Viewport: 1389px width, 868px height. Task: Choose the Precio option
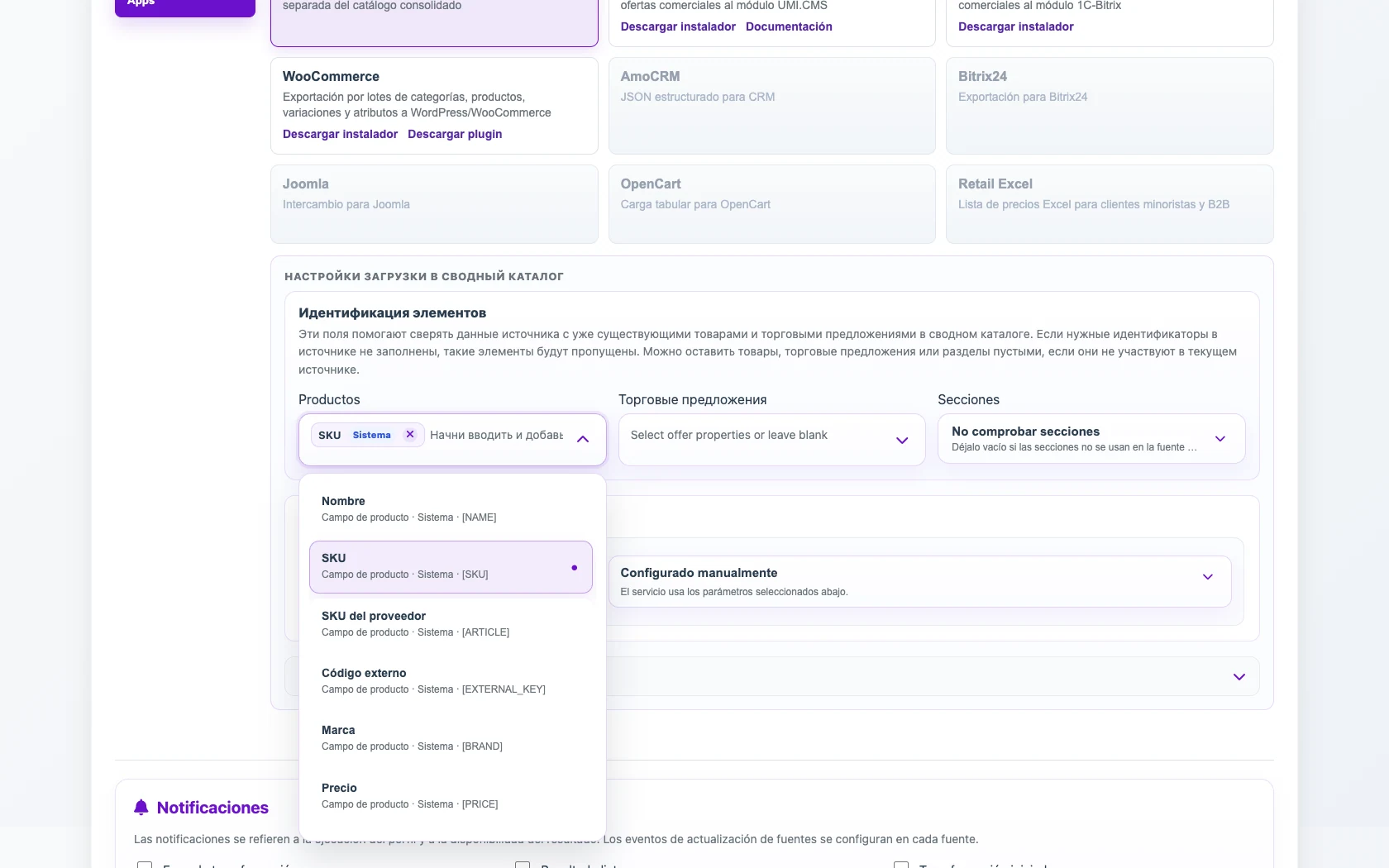tap(451, 796)
